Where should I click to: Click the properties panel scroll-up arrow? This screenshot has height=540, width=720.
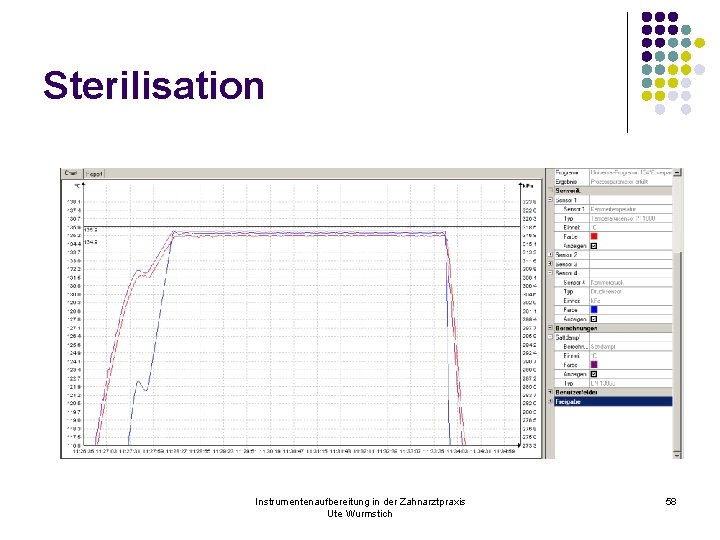(677, 173)
